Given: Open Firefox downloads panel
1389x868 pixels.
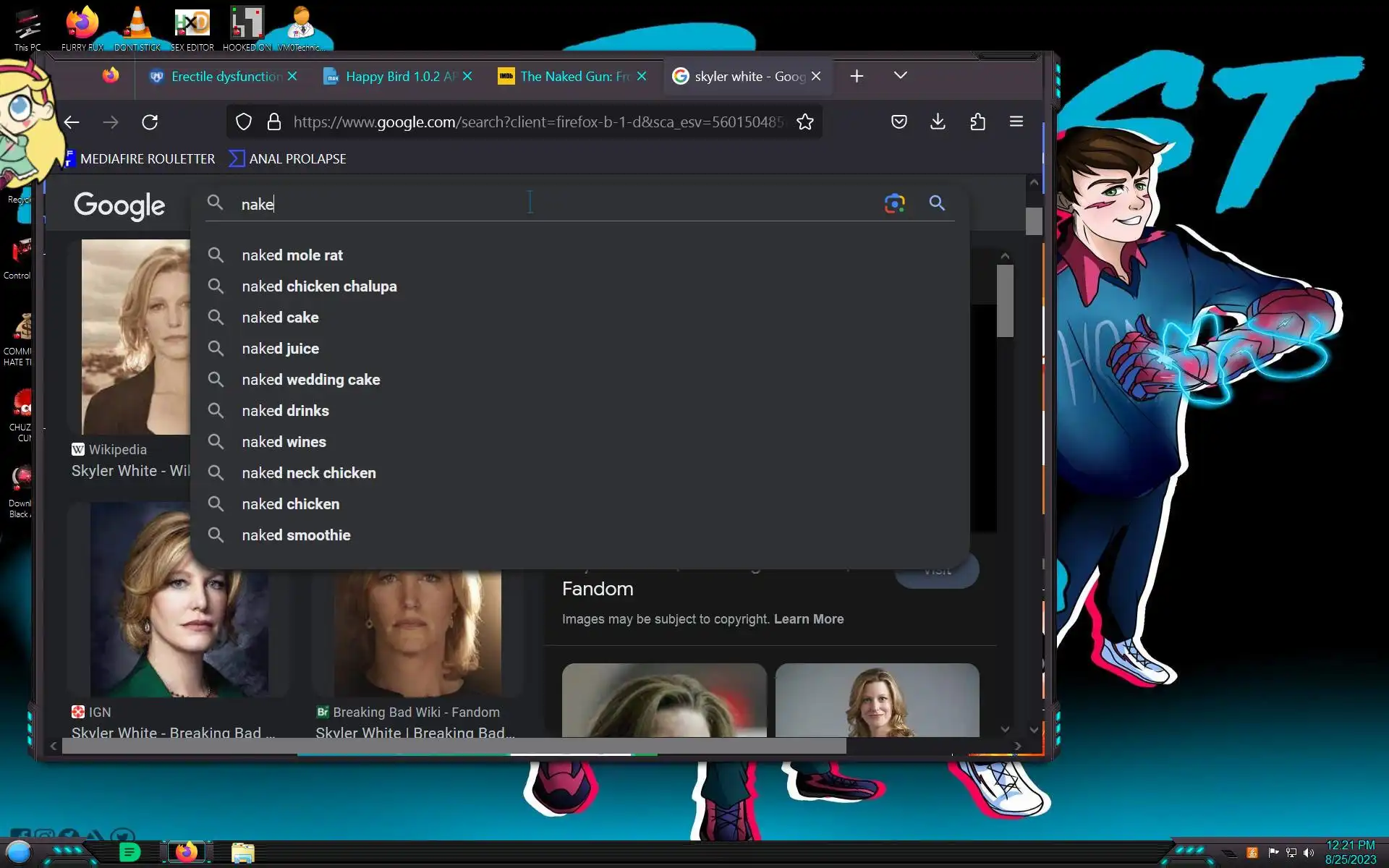Looking at the screenshot, I should tap(938, 122).
